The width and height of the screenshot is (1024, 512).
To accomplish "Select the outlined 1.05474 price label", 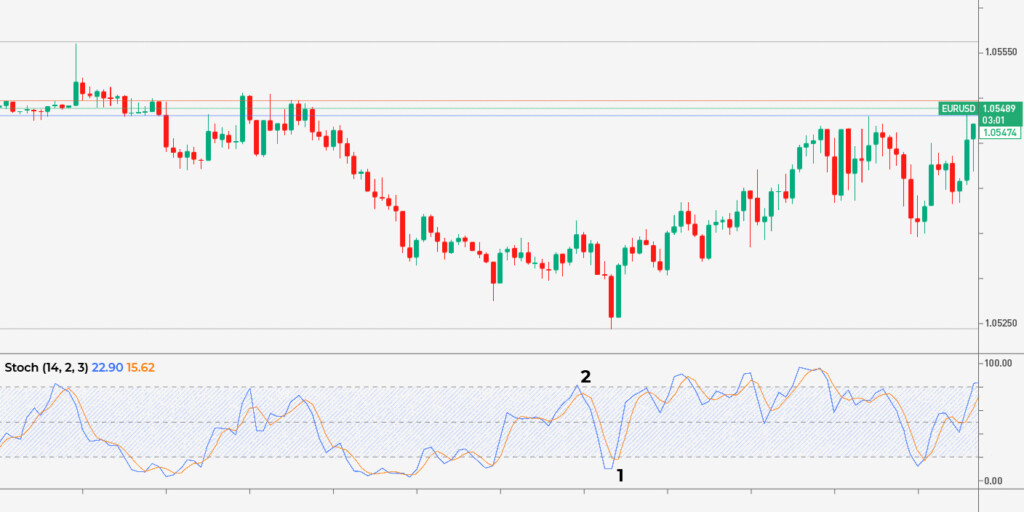I will coord(999,132).
